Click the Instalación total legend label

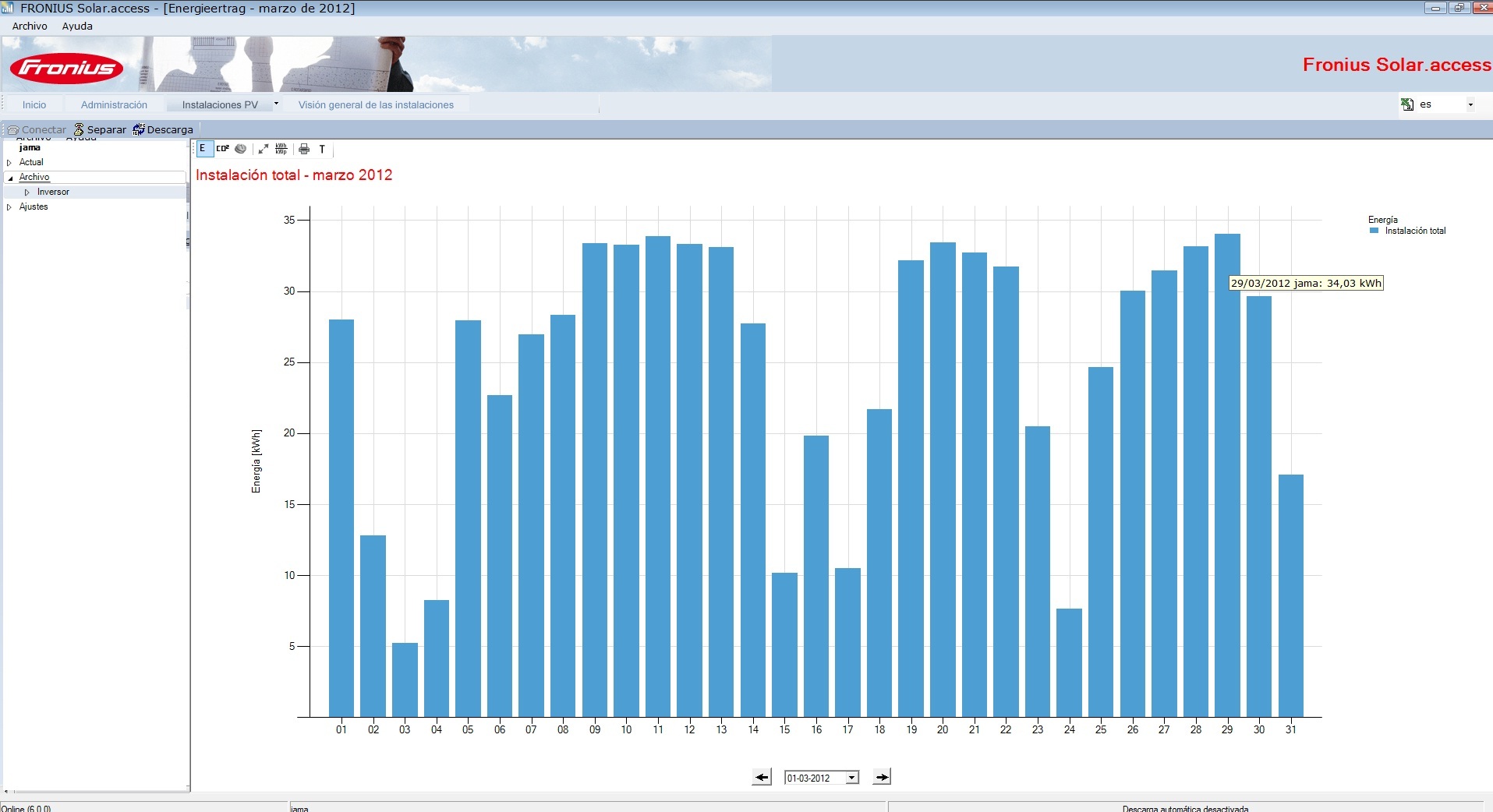point(1415,231)
